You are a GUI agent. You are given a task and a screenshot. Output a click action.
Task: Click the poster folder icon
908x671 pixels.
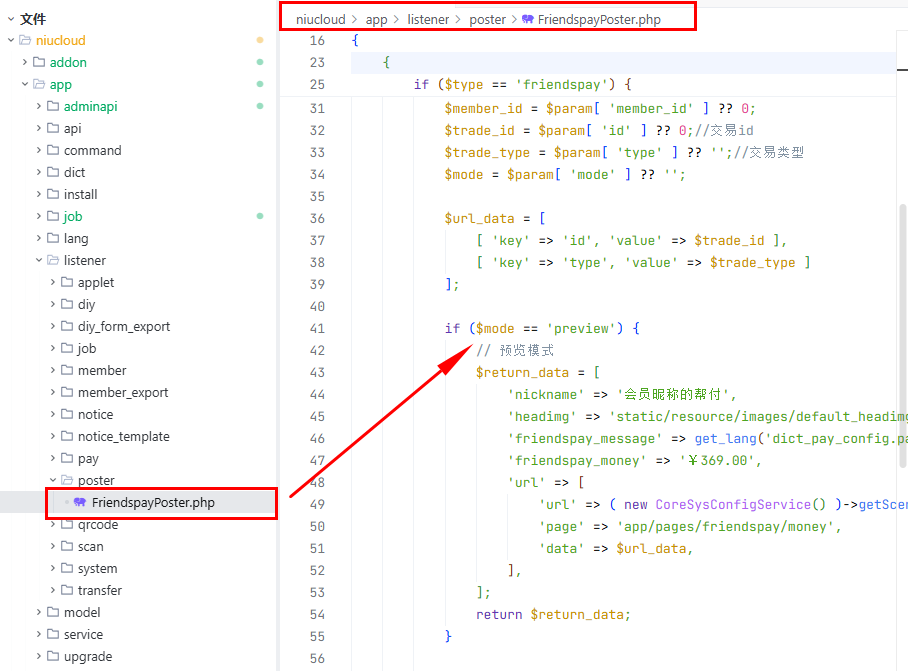click(x=67, y=481)
